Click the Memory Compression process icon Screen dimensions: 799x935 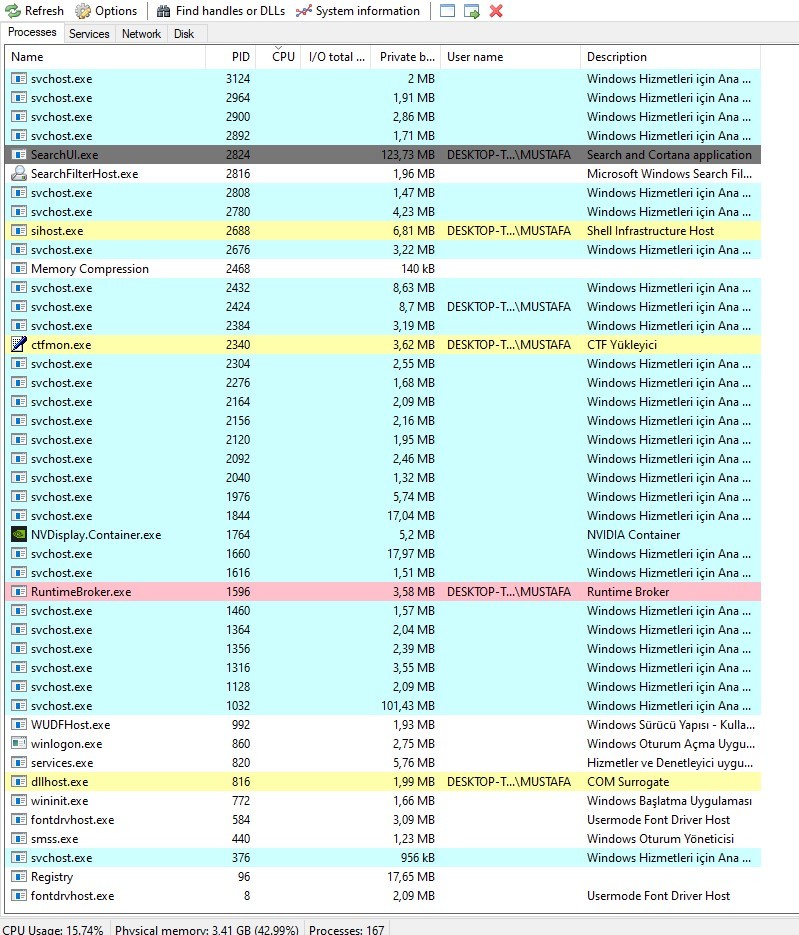[x=19, y=269]
